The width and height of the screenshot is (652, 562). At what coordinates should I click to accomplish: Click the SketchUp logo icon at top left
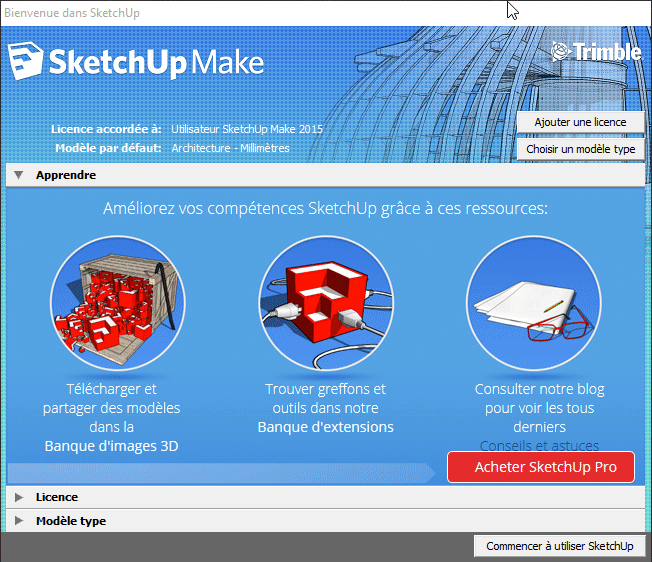coord(26,62)
